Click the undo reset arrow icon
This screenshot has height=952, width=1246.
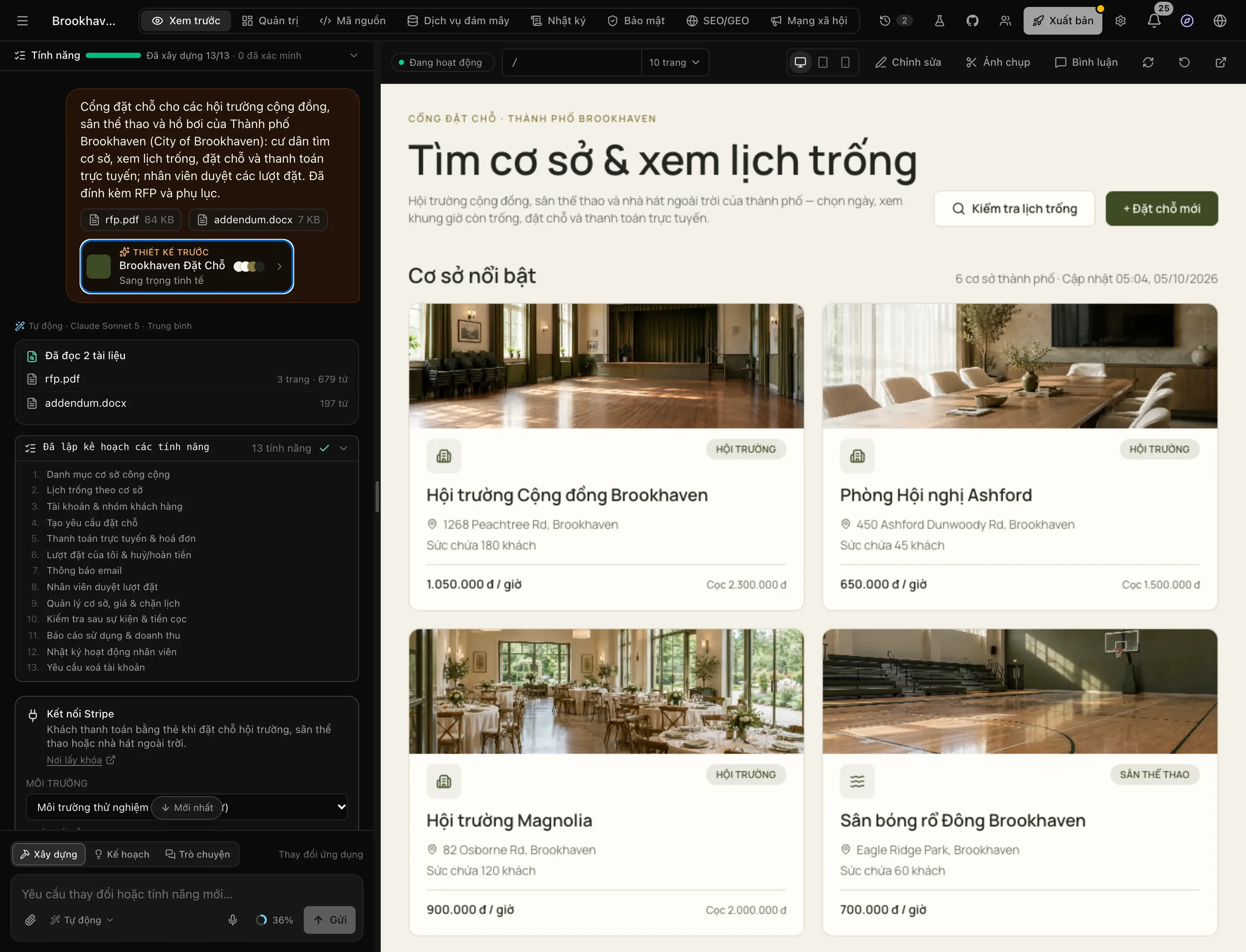tap(1184, 62)
